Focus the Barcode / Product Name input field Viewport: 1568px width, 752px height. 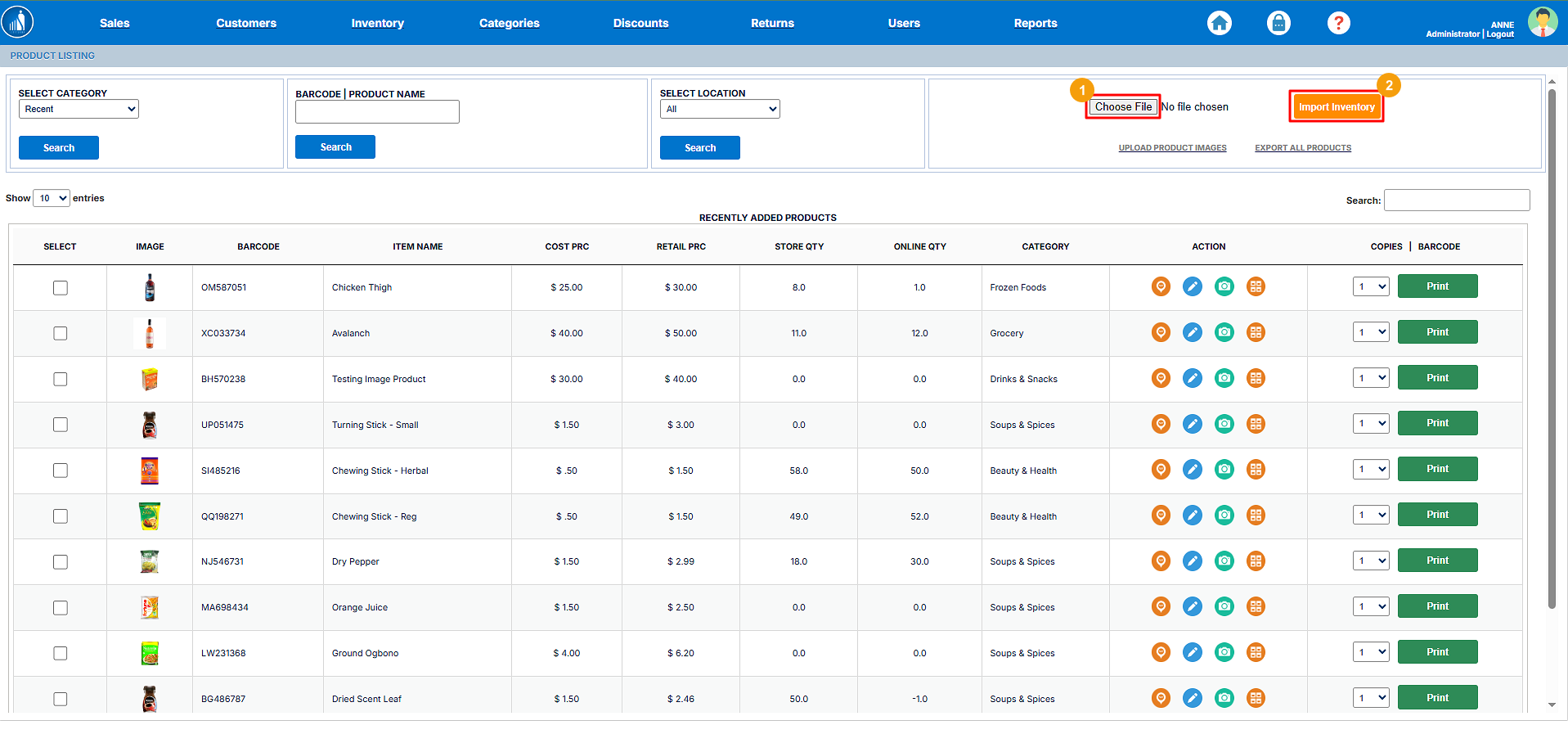click(x=377, y=112)
